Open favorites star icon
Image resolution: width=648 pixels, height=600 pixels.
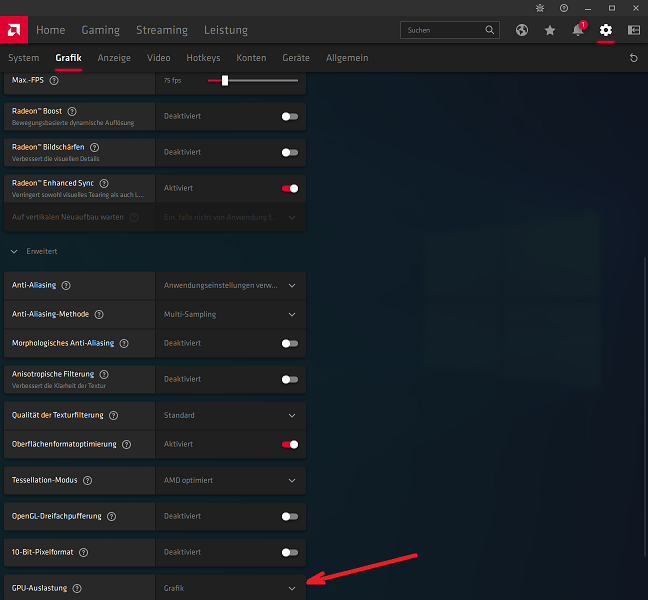(550, 30)
